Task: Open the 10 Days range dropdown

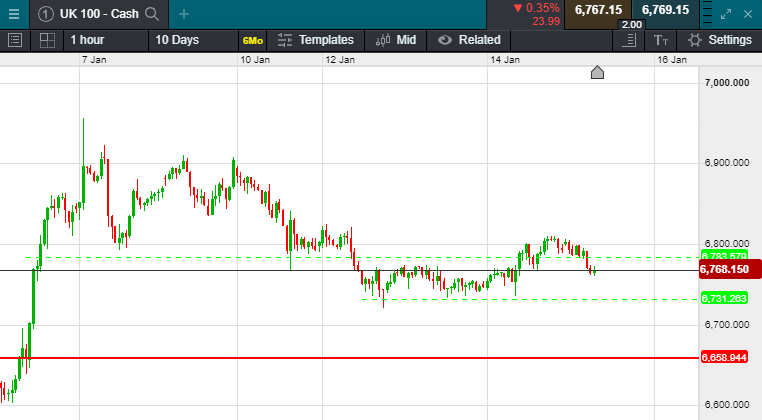Action: [193, 40]
